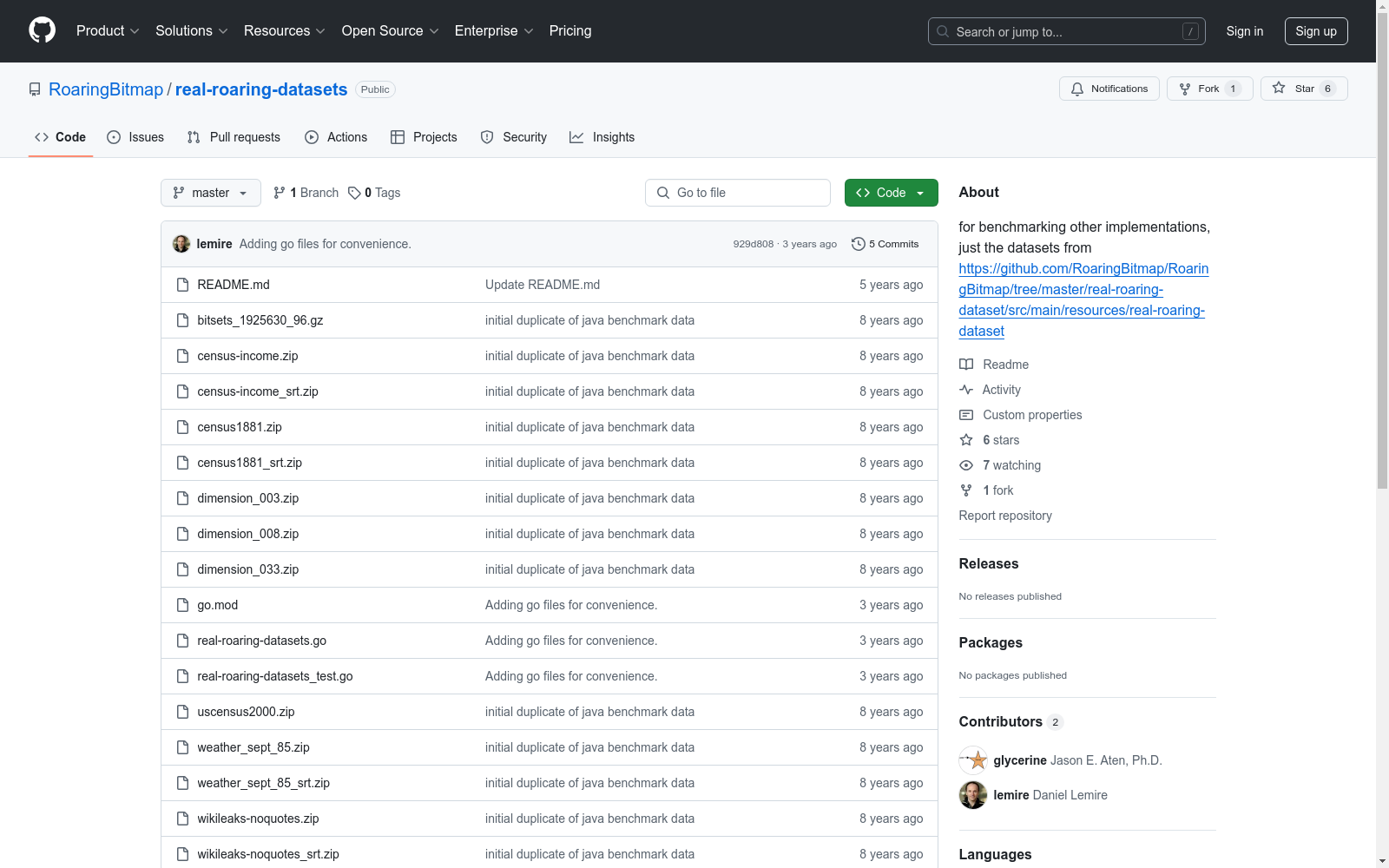Expand the Resources menu
The image size is (1389, 868).
285,31
